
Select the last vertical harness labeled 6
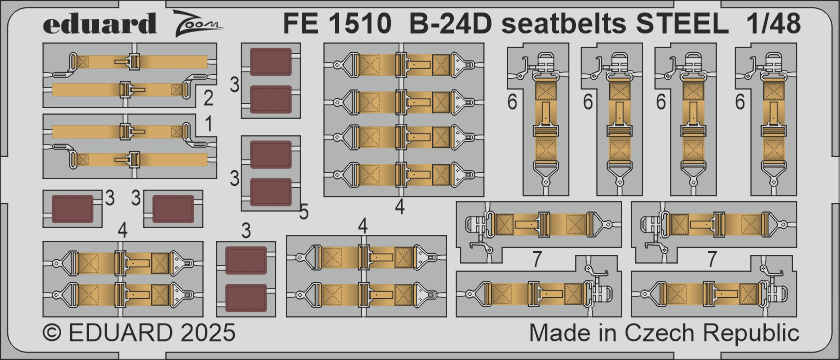pos(766,119)
